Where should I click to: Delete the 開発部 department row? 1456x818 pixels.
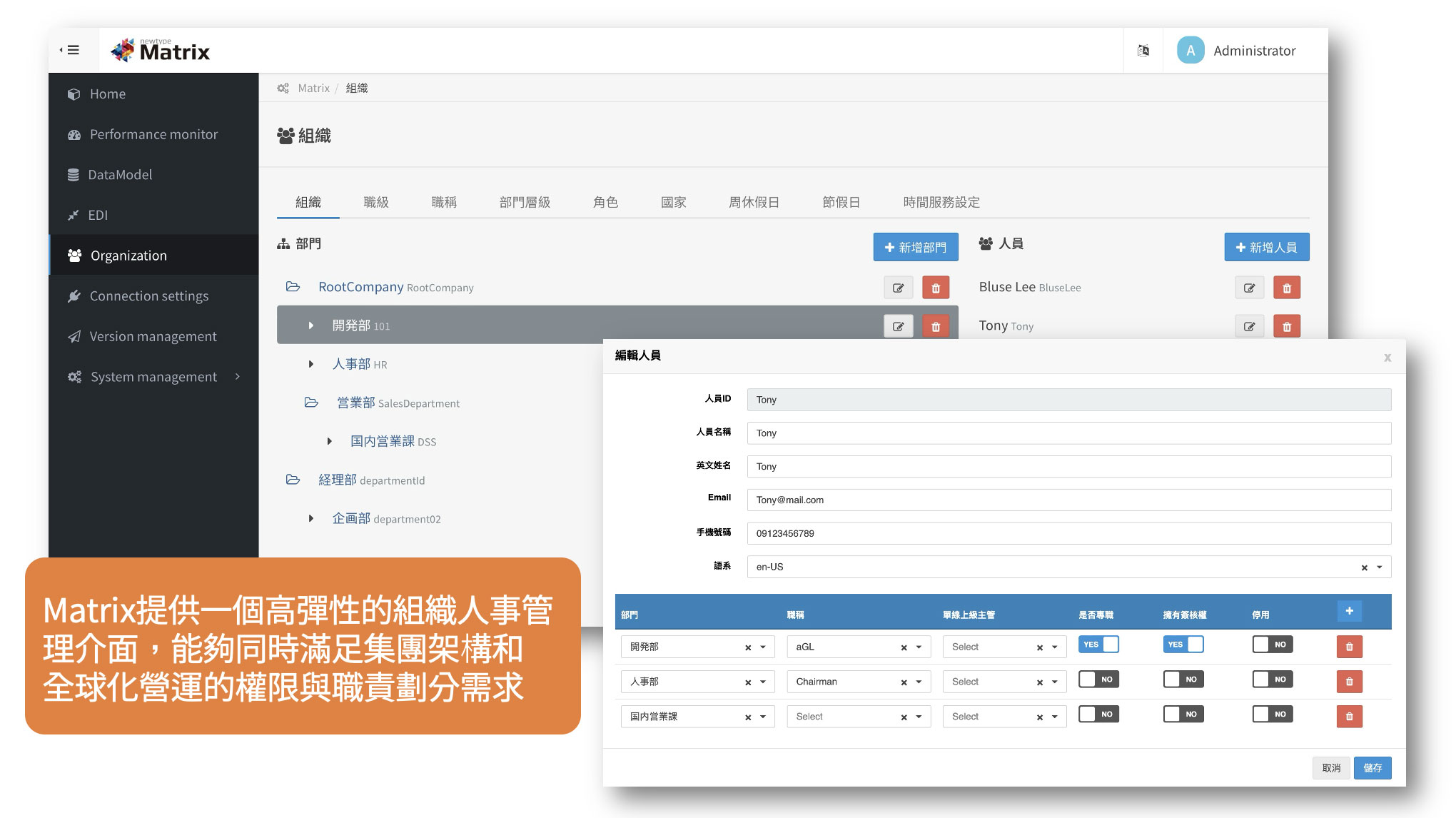935,326
